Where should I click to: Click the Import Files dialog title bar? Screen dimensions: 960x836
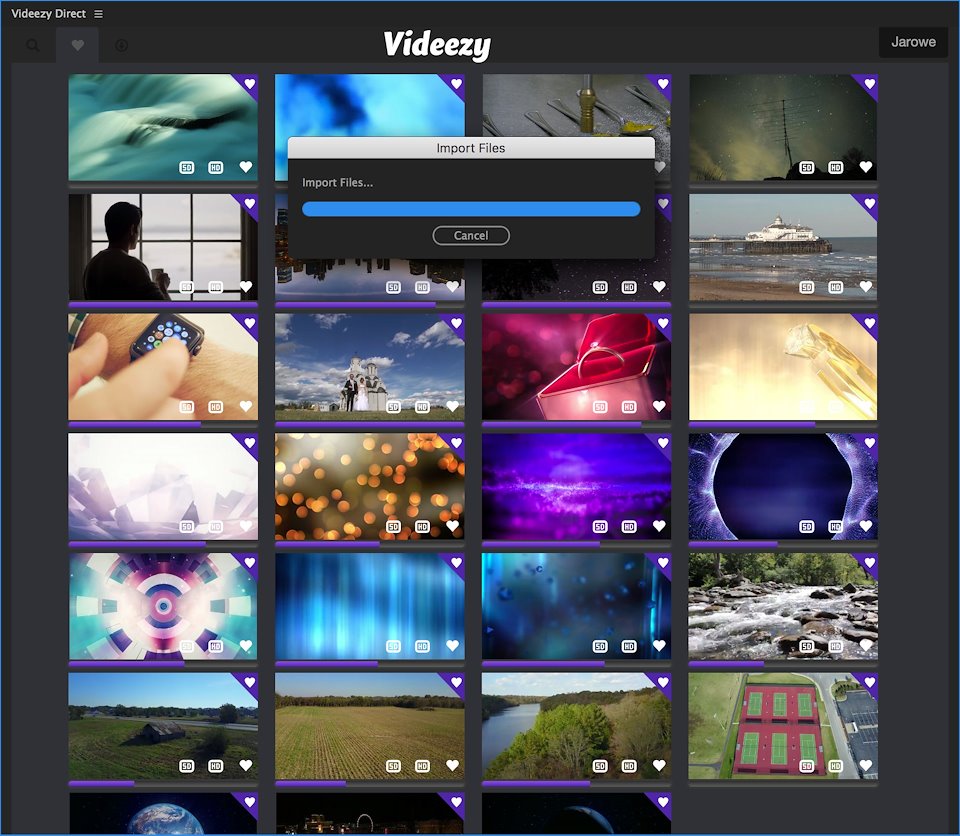click(x=471, y=148)
